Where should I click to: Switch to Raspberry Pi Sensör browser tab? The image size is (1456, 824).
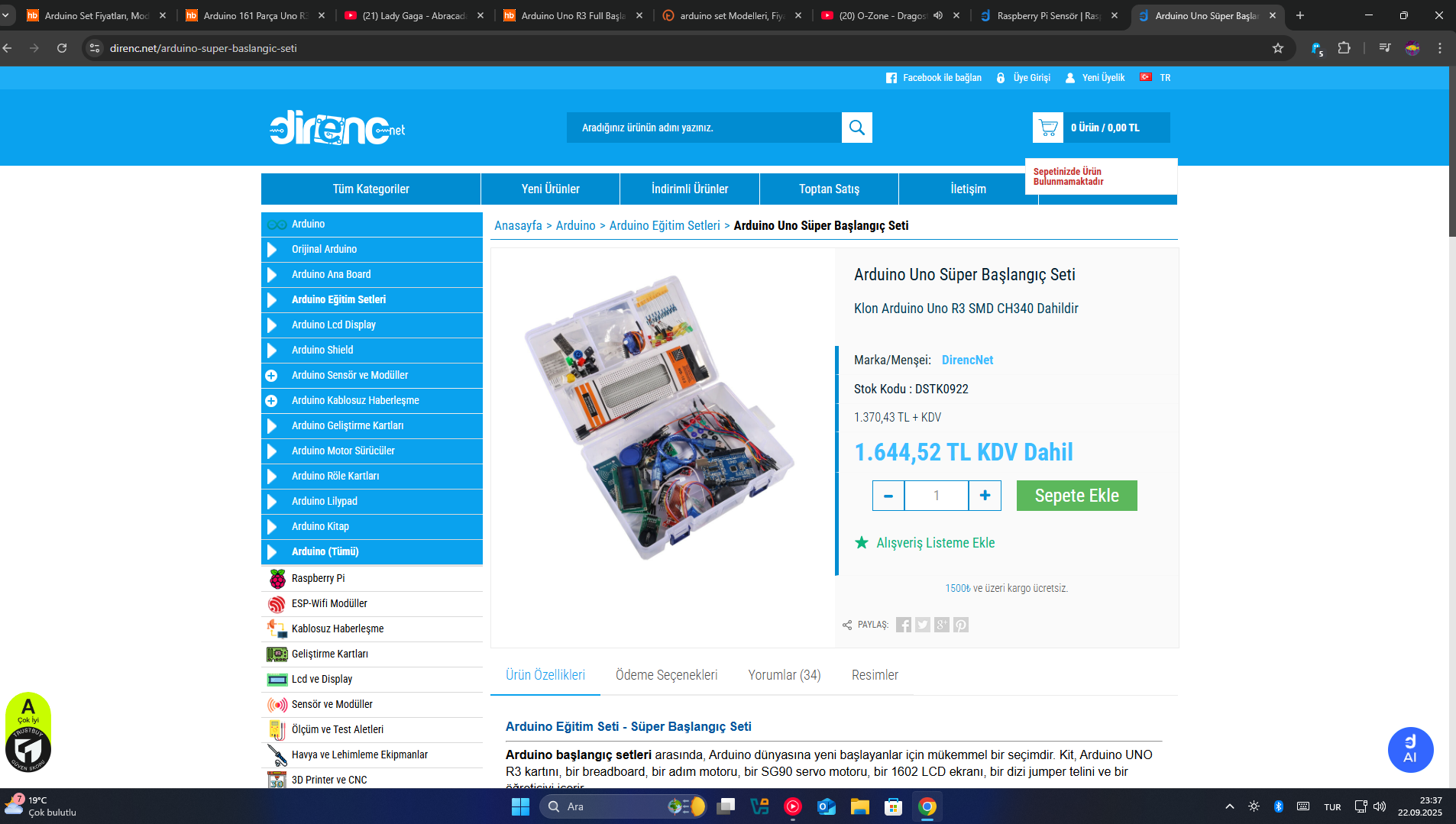pos(1048,15)
